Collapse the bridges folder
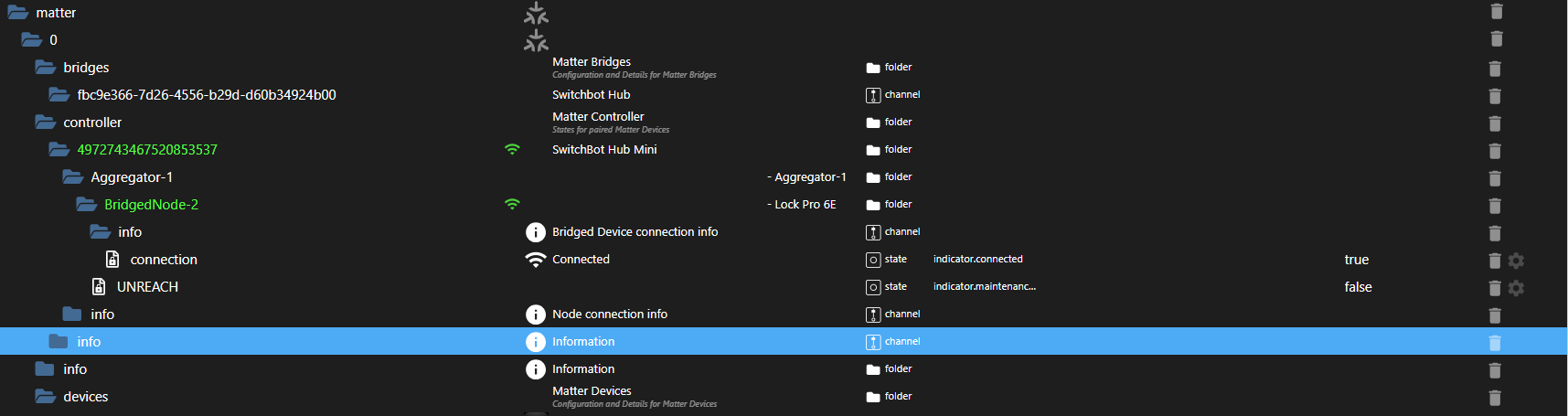 click(46, 68)
